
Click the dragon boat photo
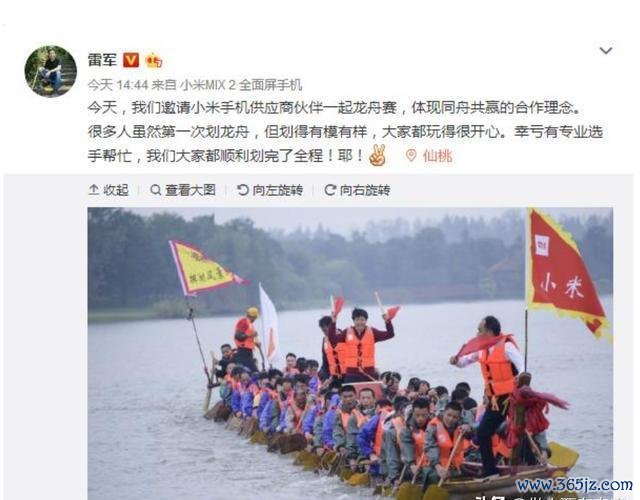point(350,353)
